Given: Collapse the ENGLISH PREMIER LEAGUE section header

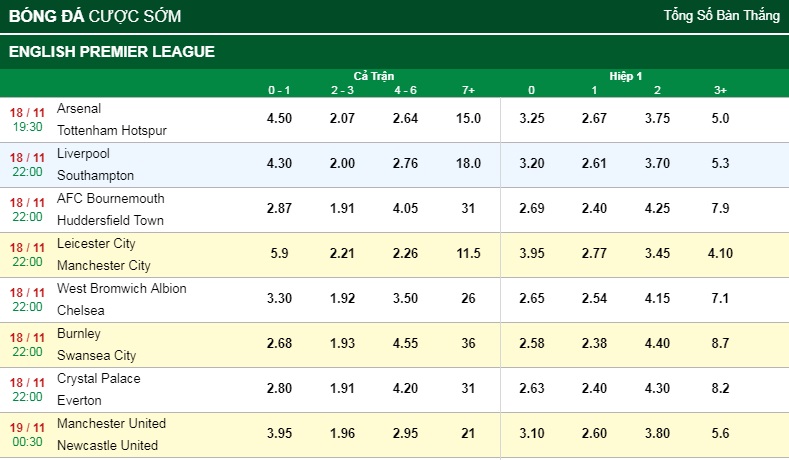Looking at the screenshot, I should click(112, 52).
